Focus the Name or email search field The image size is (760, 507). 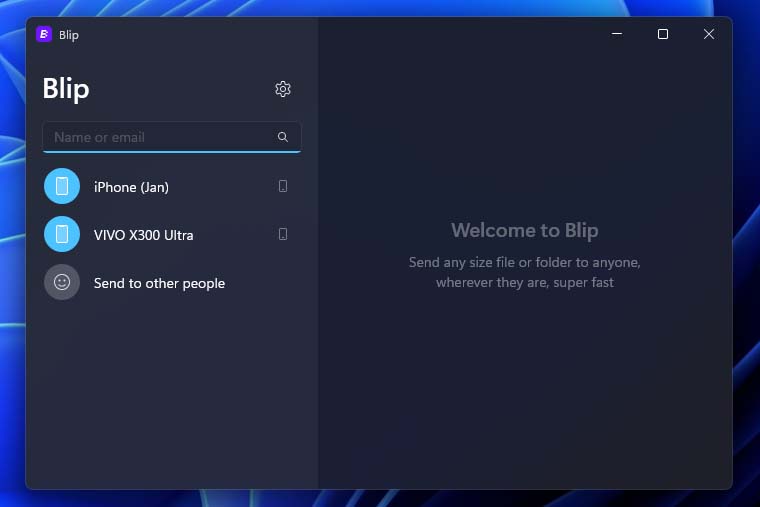tap(172, 137)
